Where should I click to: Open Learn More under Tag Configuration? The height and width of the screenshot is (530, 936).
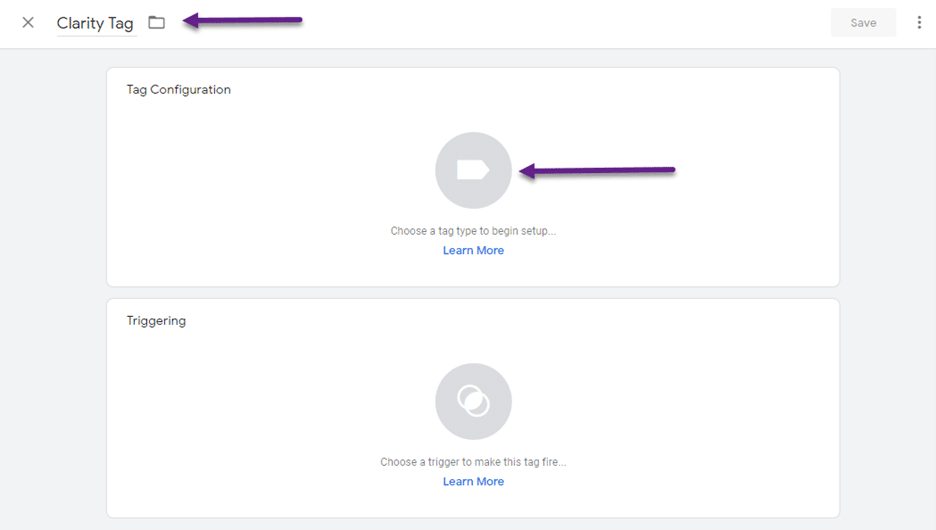point(473,251)
